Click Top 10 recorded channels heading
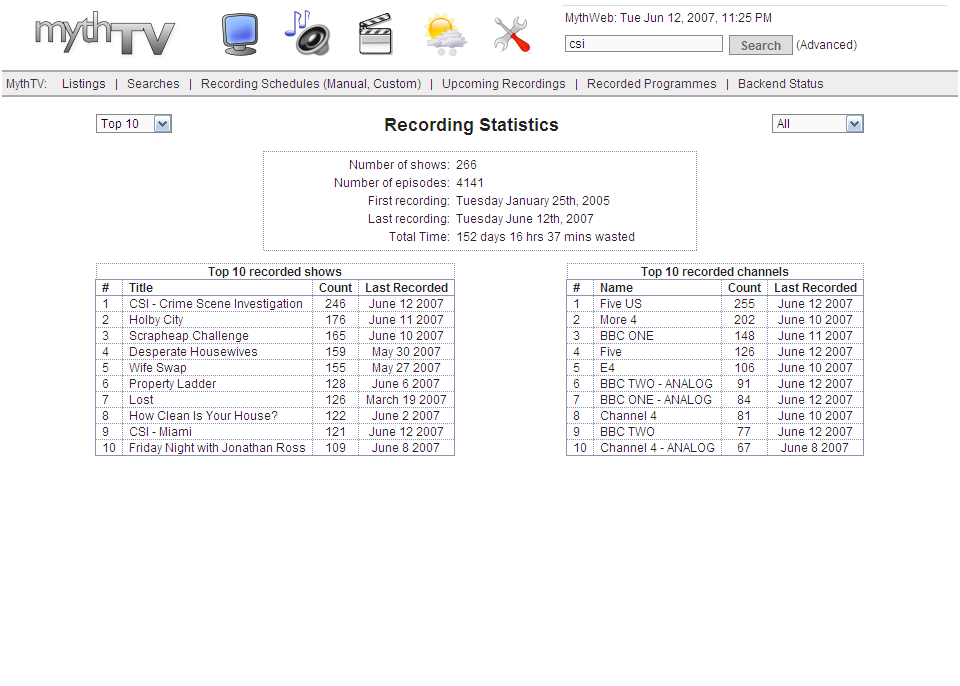The height and width of the screenshot is (686, 960). (x=714, y=272)
